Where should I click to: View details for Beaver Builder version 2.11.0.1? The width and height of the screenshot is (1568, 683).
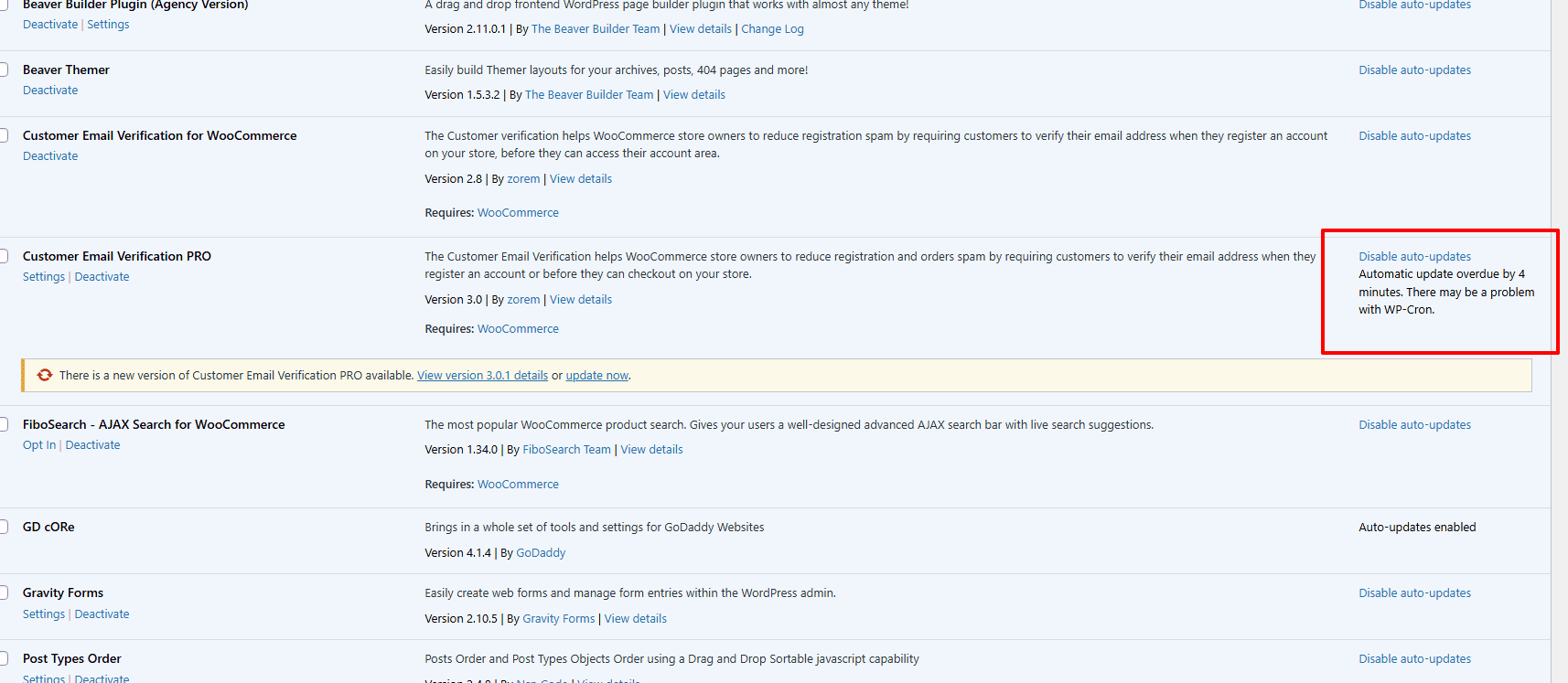click(x=701, y=29)
